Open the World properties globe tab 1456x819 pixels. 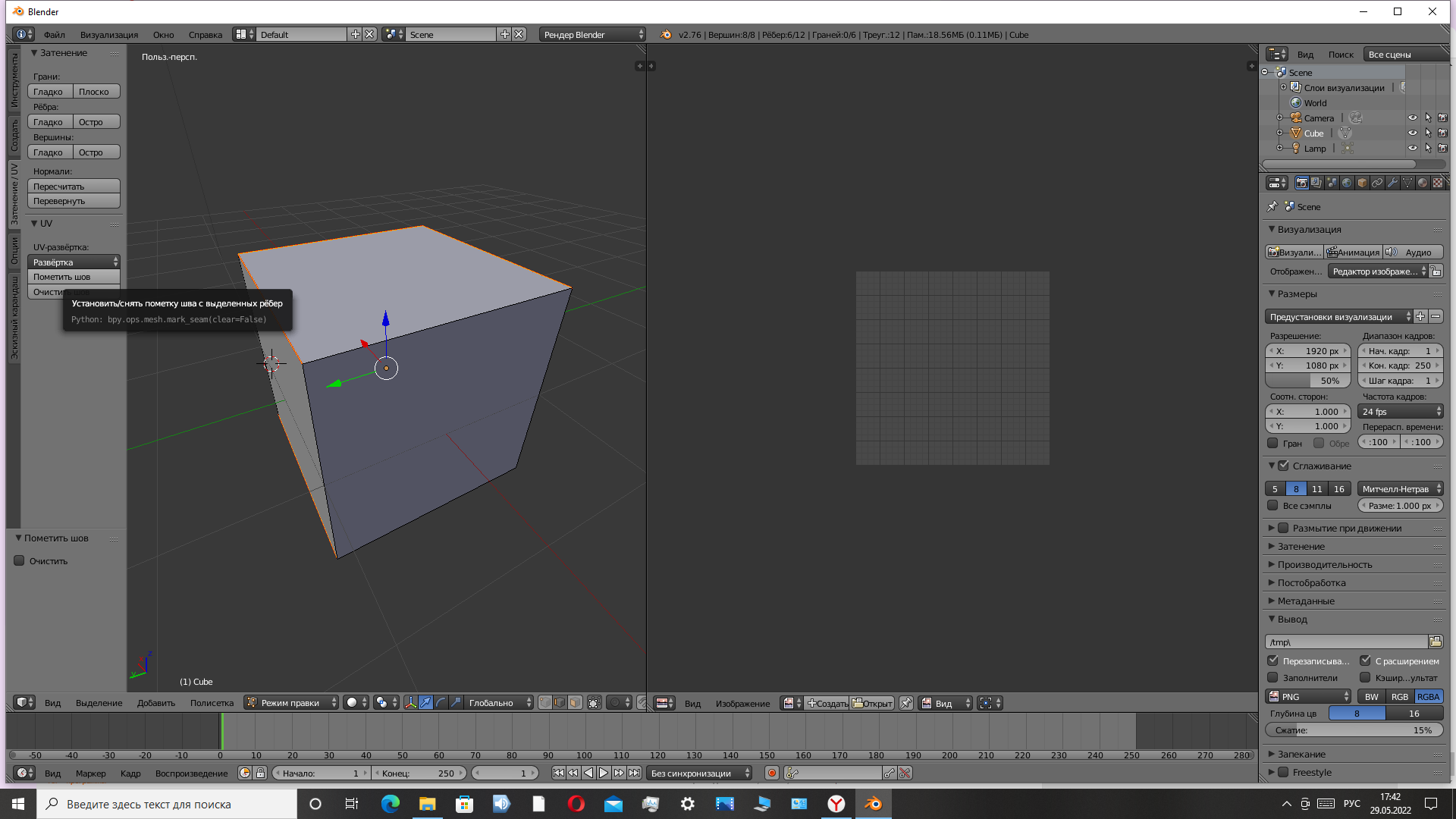(1347, 183)
